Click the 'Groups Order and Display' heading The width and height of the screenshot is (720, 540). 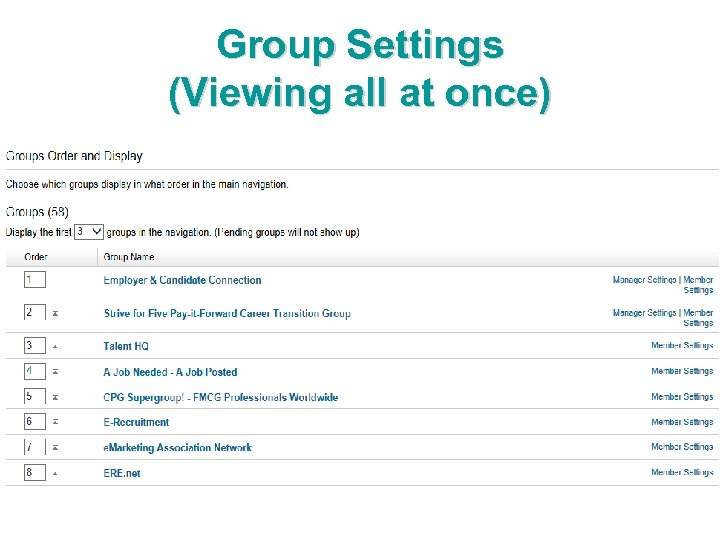[74, 156]
